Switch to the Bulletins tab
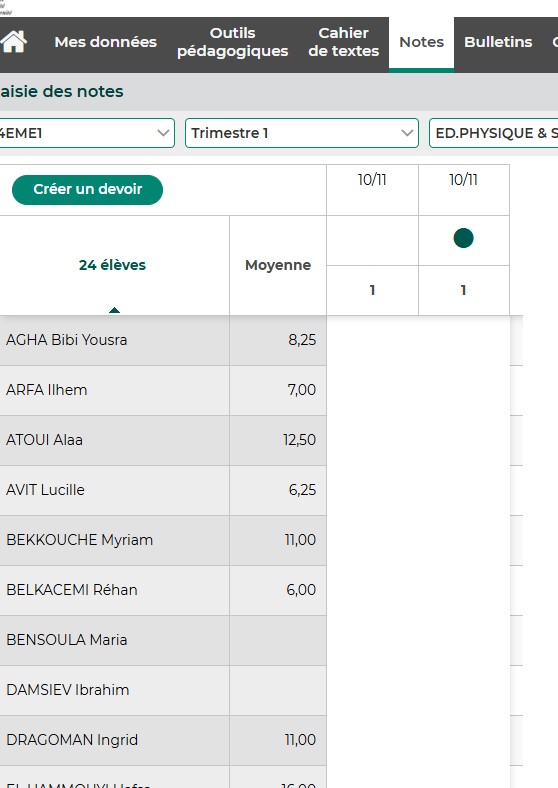Screen dimensions: 558x788 498,42
